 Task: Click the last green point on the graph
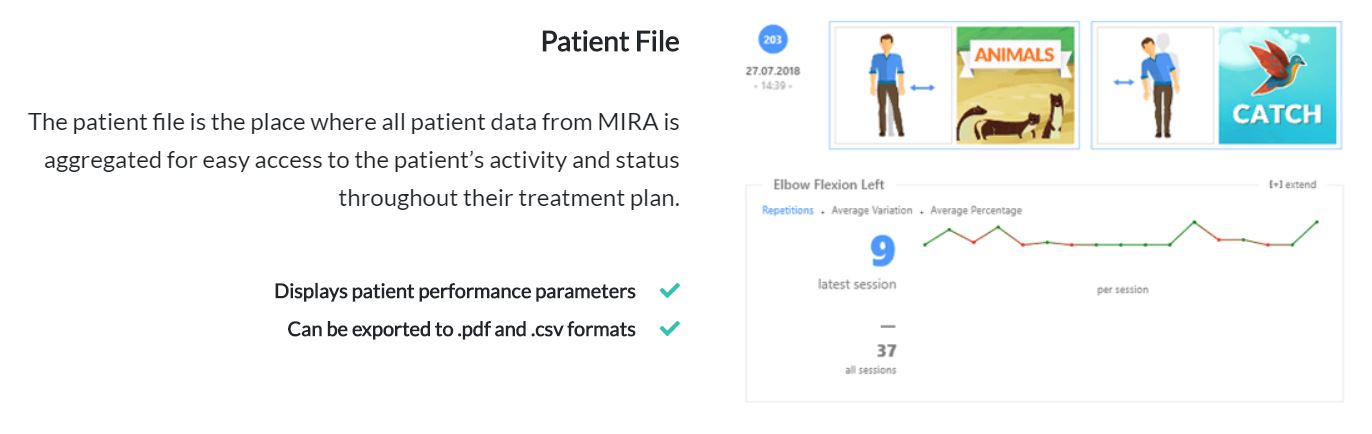pos(1317,222)
